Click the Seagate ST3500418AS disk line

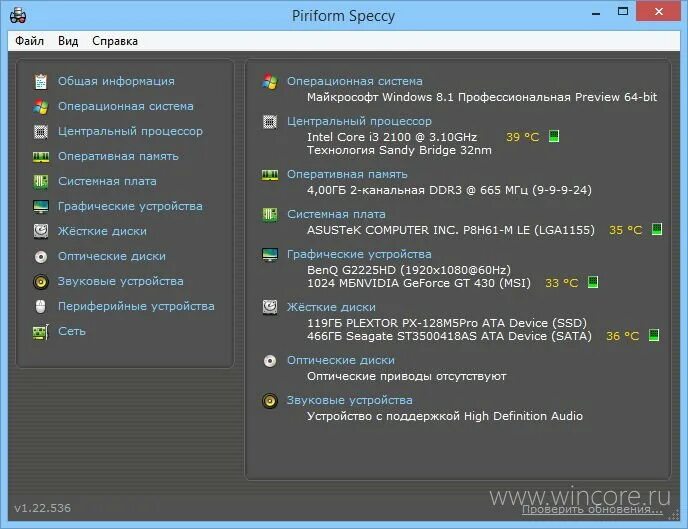449,336
